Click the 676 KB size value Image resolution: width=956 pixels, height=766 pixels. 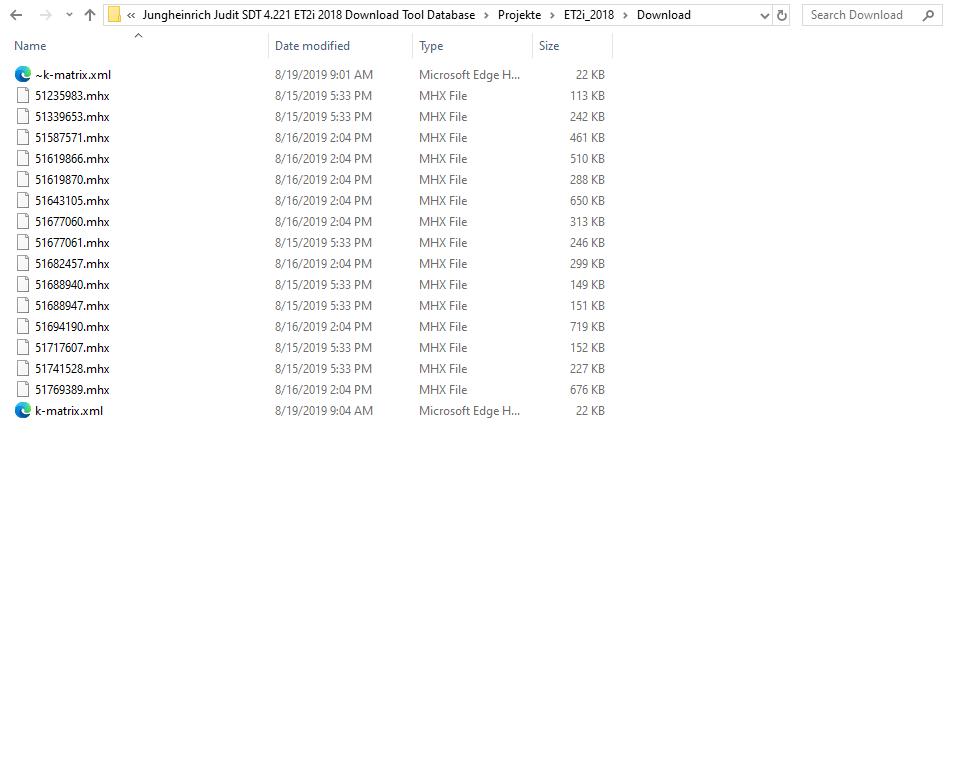coord(587,390)
